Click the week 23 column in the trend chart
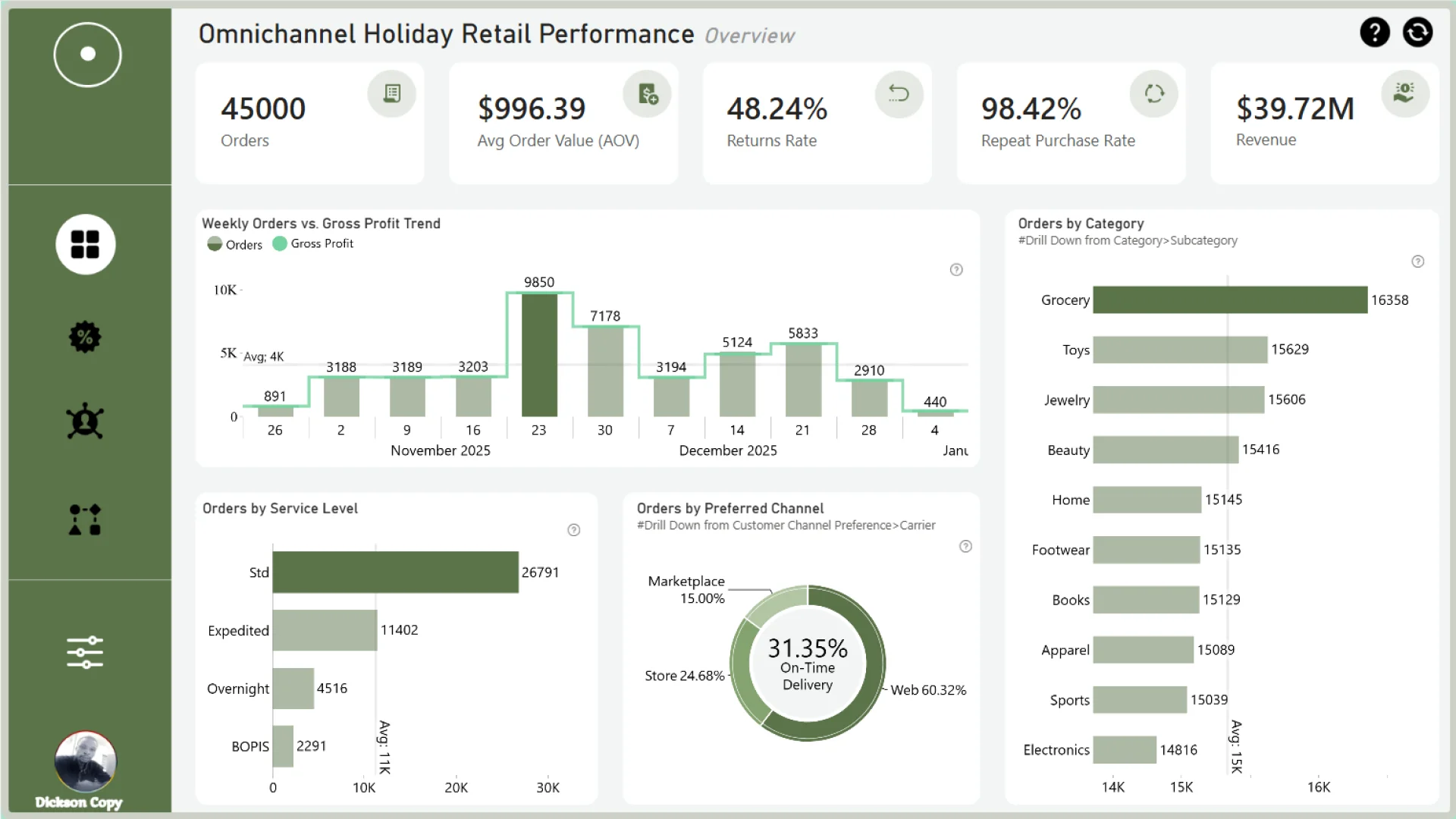 (x=539, y=355)
